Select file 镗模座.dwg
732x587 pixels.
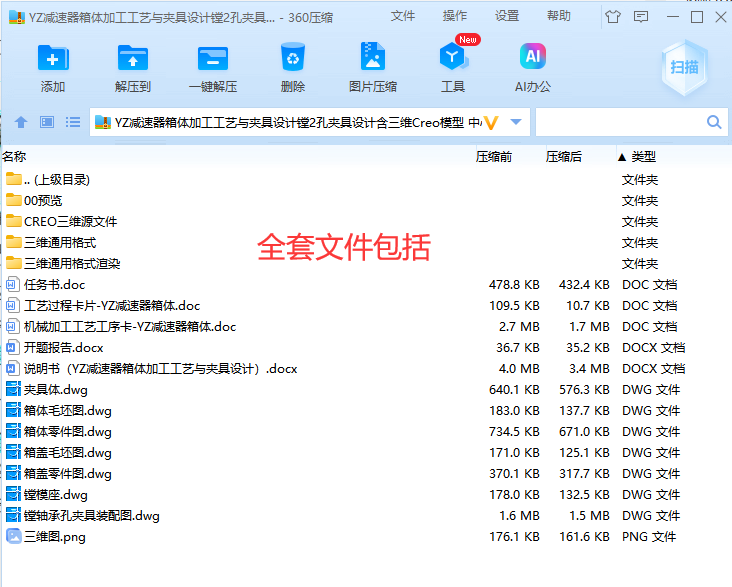pos(47,495)
